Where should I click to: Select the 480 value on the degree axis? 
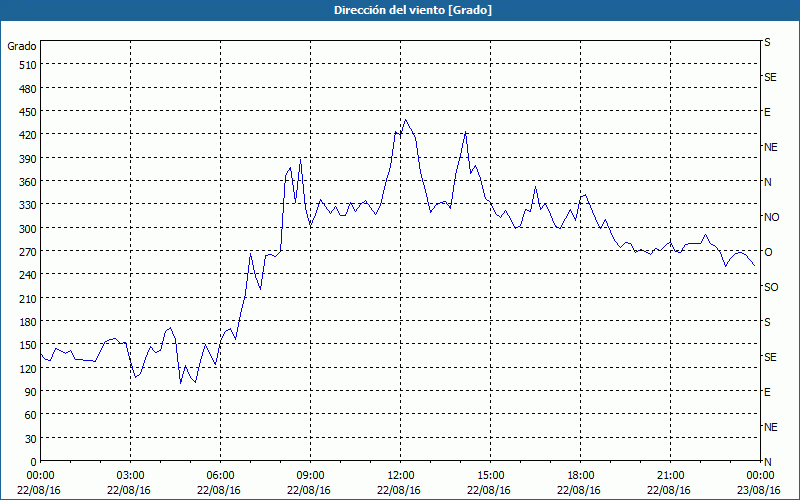pos(28,89)
